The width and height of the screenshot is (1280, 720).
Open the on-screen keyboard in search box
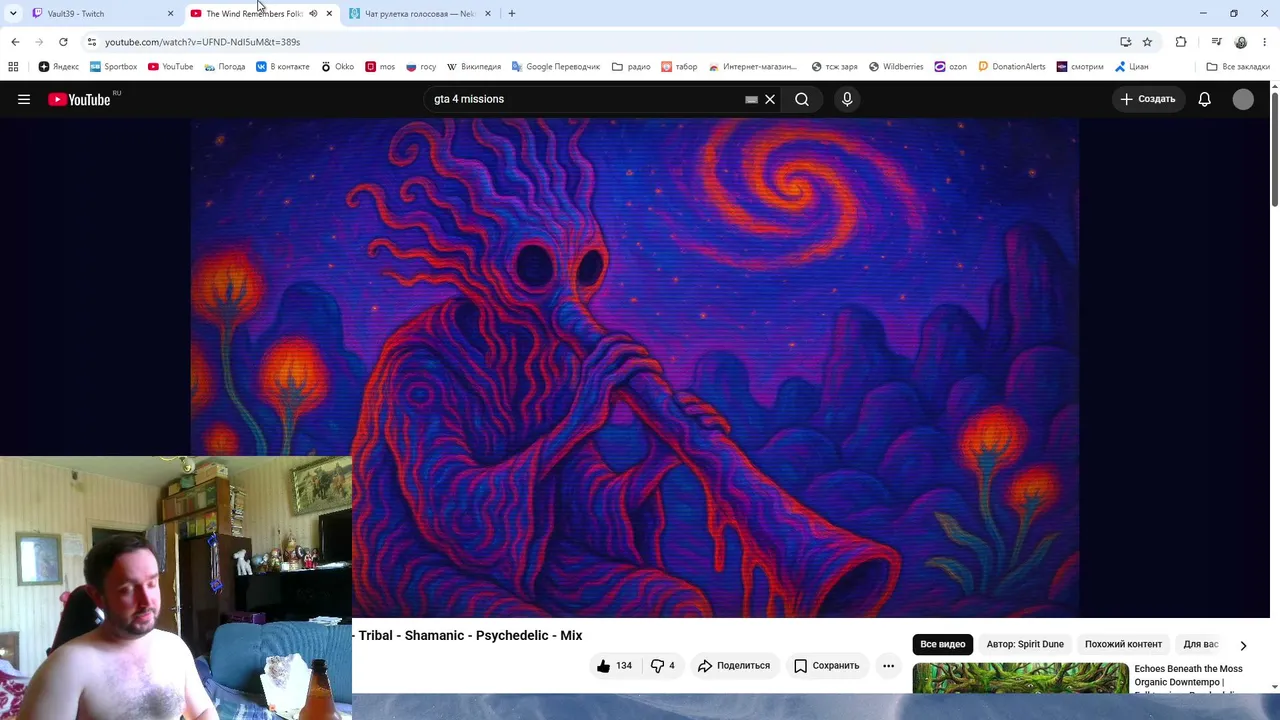[x=751, y=99]
